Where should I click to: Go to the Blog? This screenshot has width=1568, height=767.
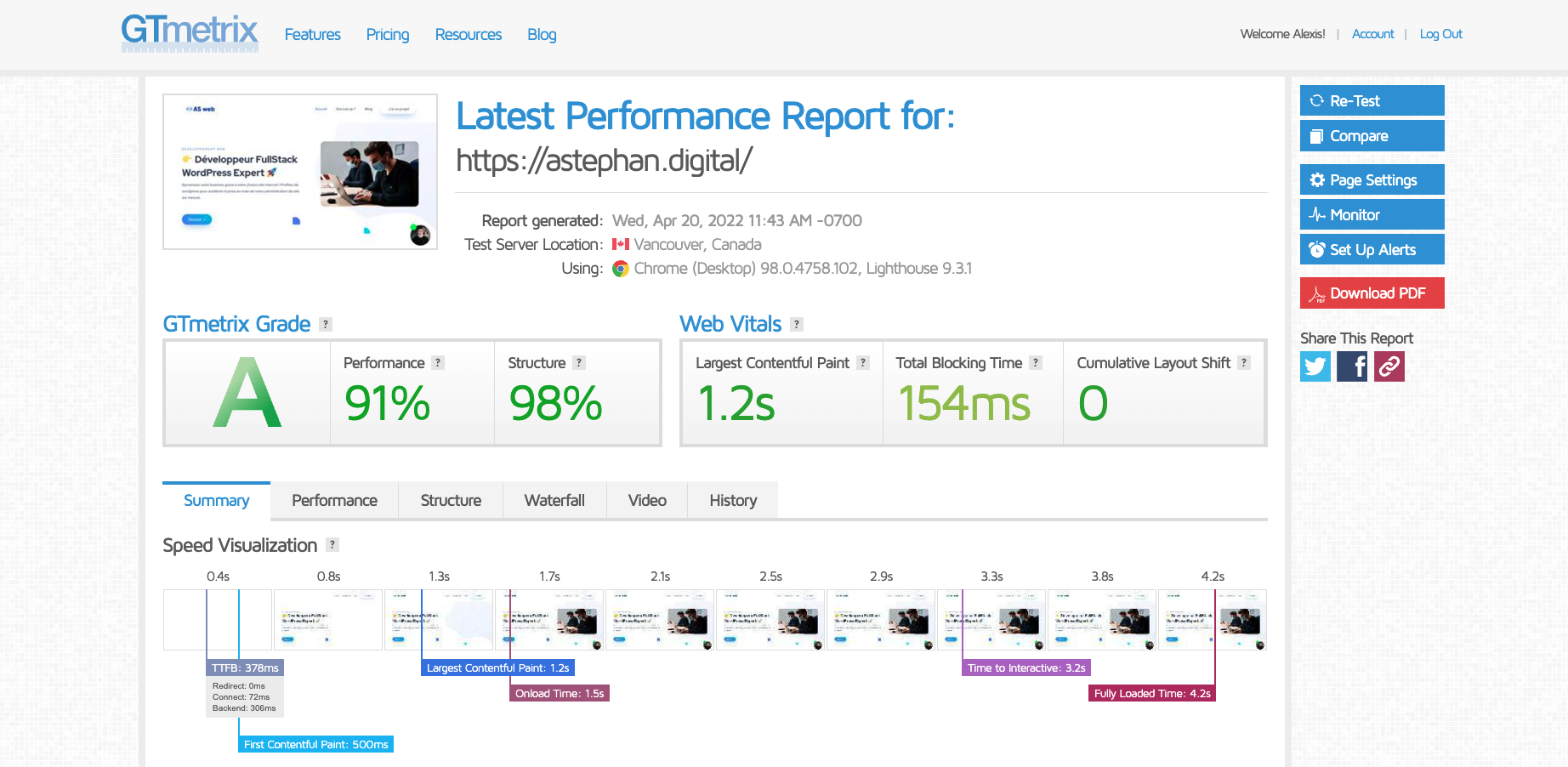tap(542, 34)
